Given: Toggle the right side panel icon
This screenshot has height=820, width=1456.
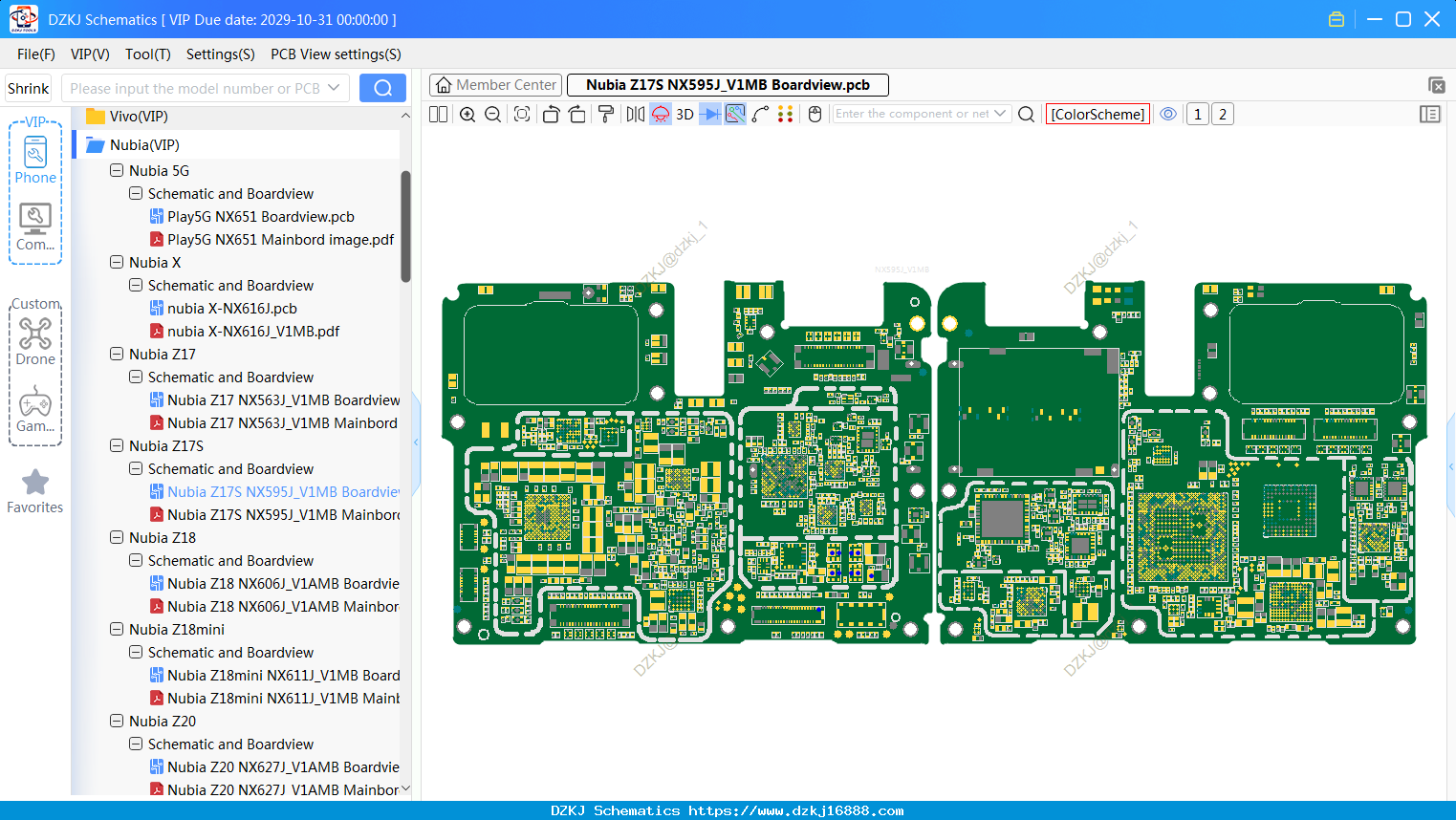Looking at the screenshot, I should tap(1430, 114).
